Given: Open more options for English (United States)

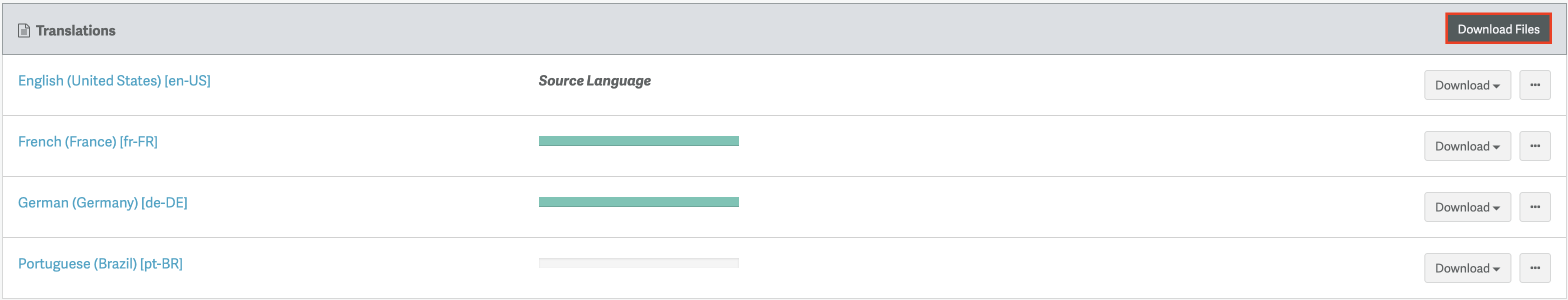Looking at the screenshot, I should [x=1534, y=85].
